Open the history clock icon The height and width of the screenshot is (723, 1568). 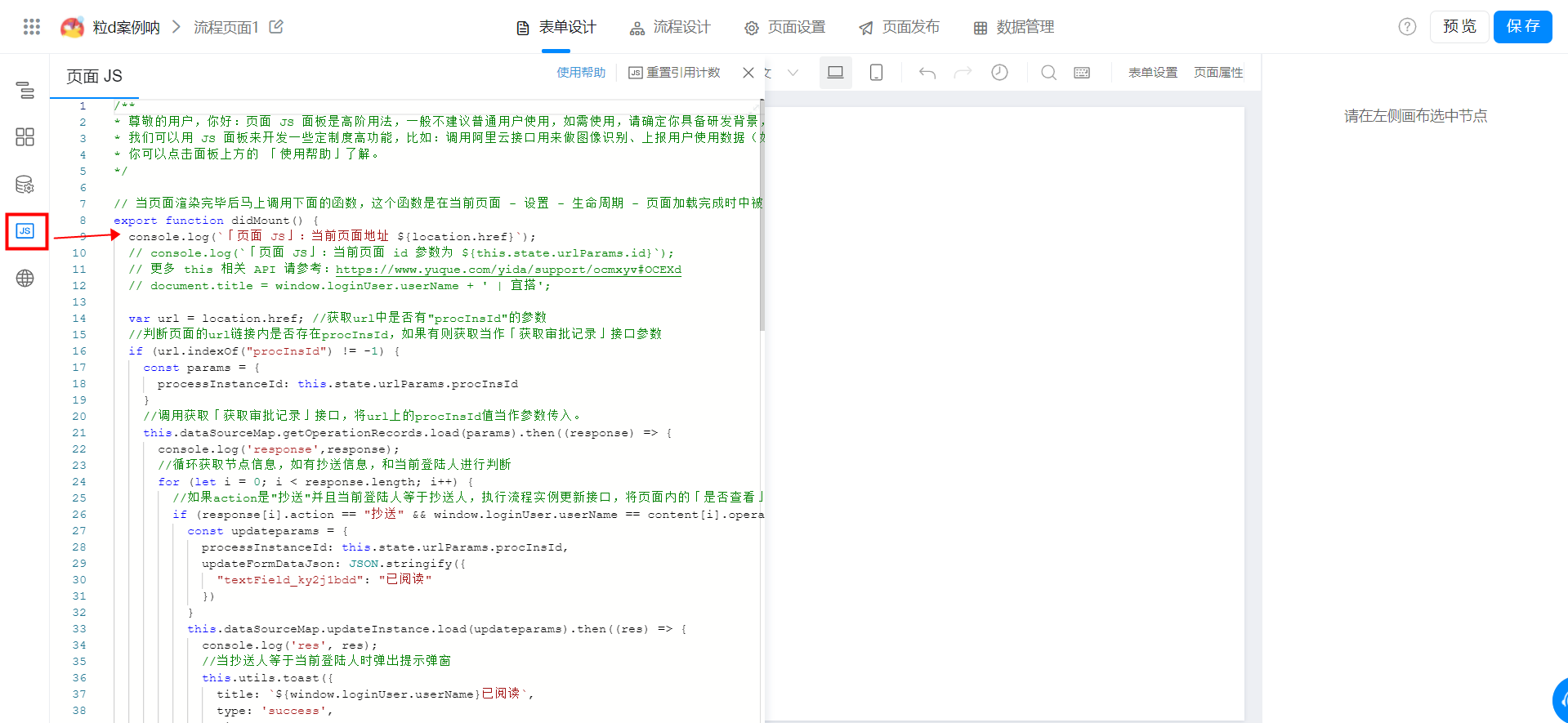point(999,73)
